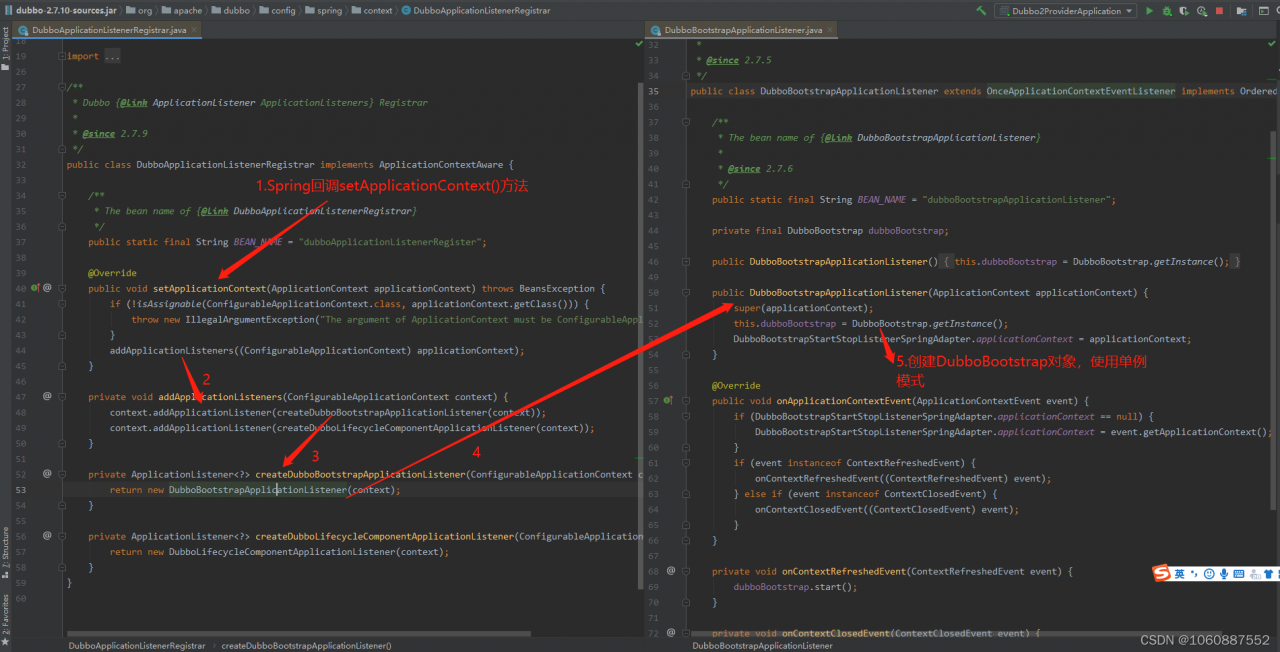1280x652 pixels.
Task: Stop the running application with the red square
Action: coord(1219,11)
